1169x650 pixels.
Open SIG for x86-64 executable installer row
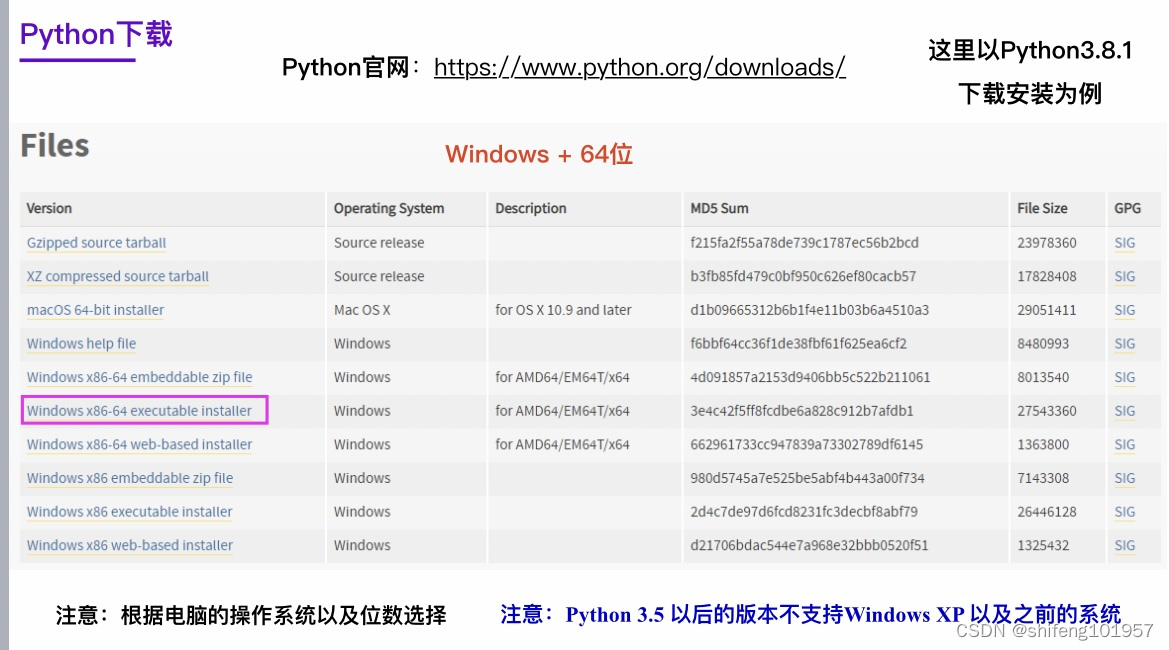point(1124,411)
